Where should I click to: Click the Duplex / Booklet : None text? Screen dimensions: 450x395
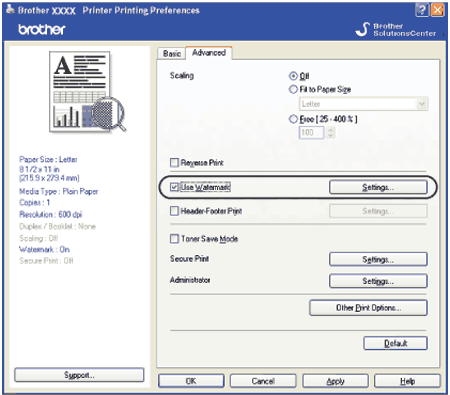(57, 226)
